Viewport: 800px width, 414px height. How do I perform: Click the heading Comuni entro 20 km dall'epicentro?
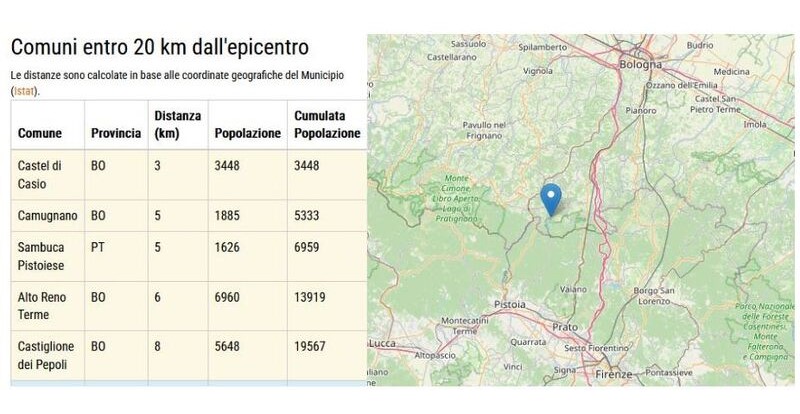[x=160, y=49]
